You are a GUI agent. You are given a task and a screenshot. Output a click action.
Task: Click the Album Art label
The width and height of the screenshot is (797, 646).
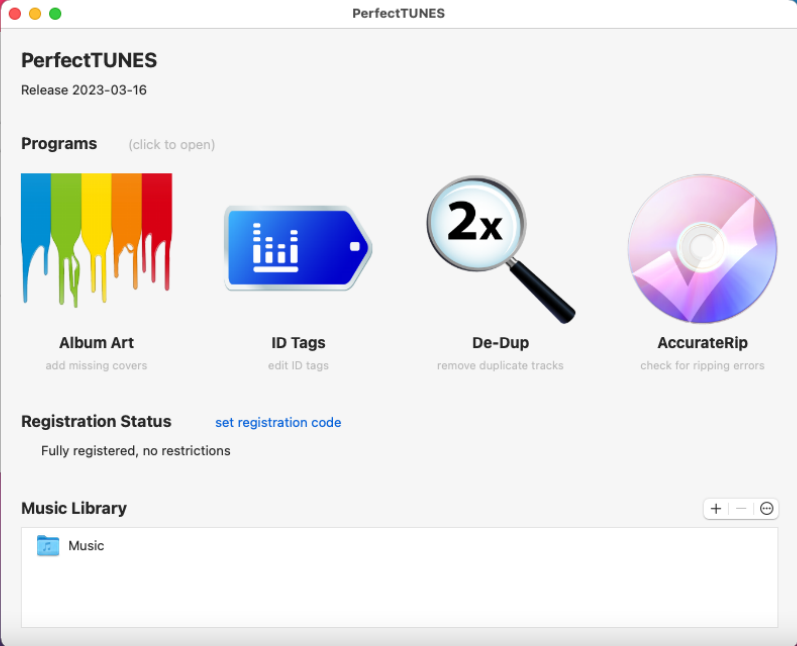coord(96,343)
